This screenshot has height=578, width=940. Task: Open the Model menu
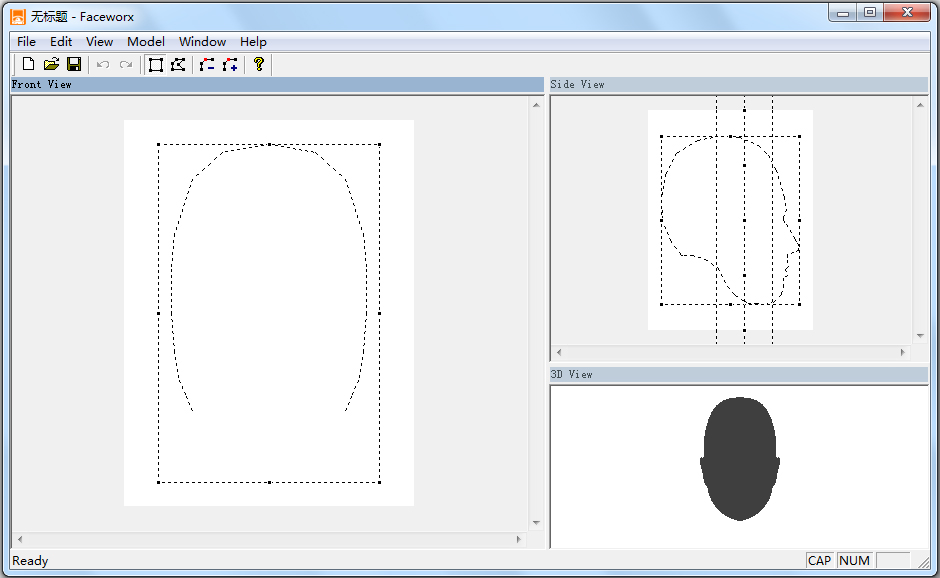coord(146,41)
